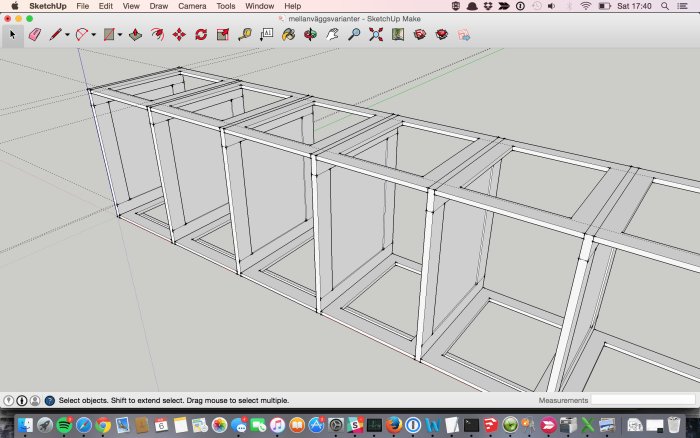Open the Trash in the Dock
The height and width of the screenshot is (438, 700).
[x=674, y=425]
